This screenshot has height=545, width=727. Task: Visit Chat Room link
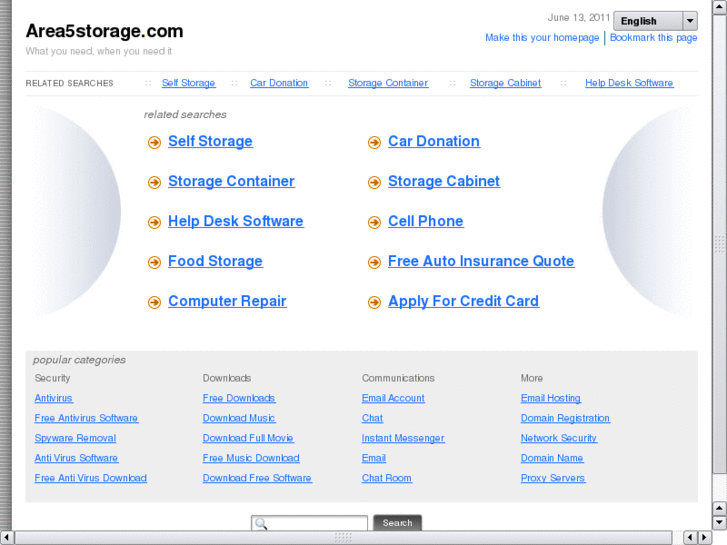387,478
